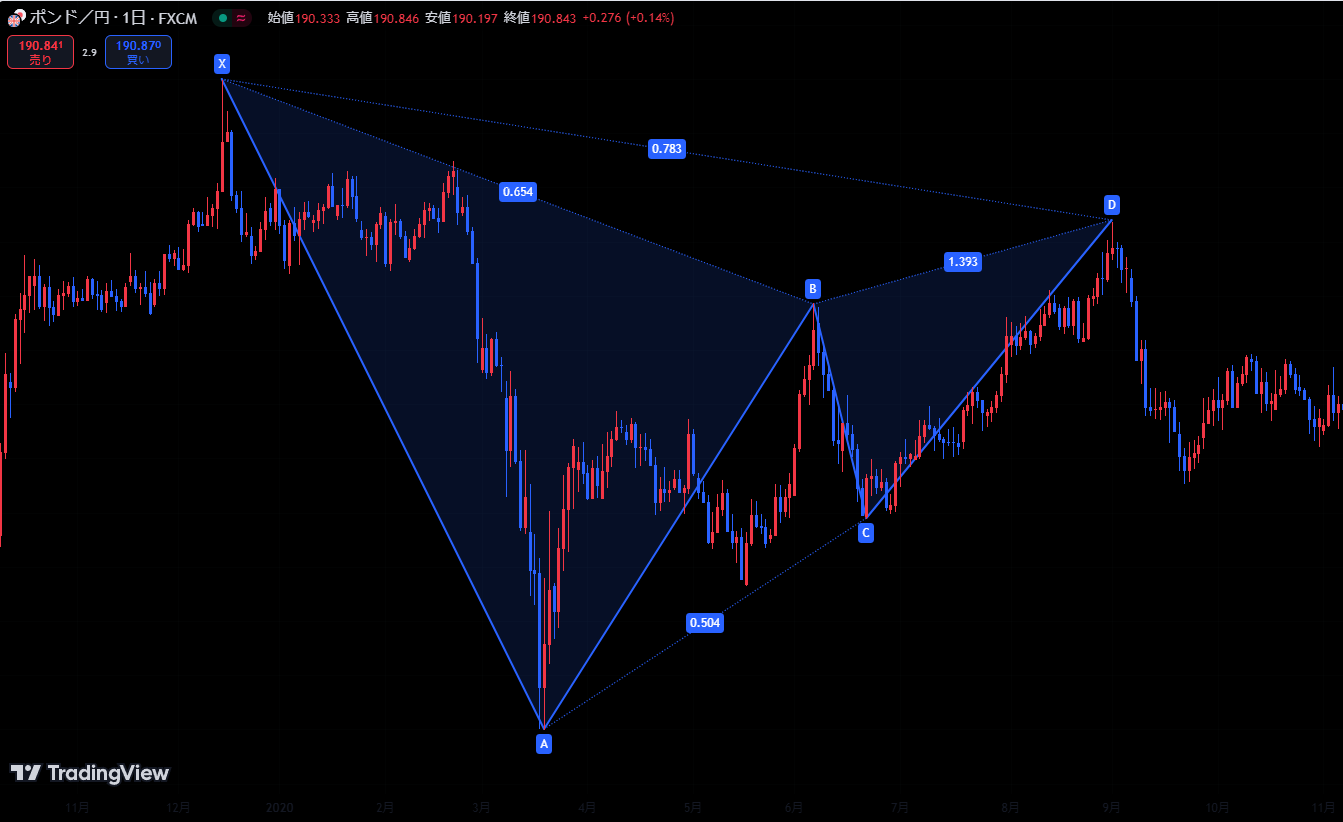The width and height of the screenshot is (1343, 822).
Task: Click the 1.393 ratio label
Action: (962, 262)
